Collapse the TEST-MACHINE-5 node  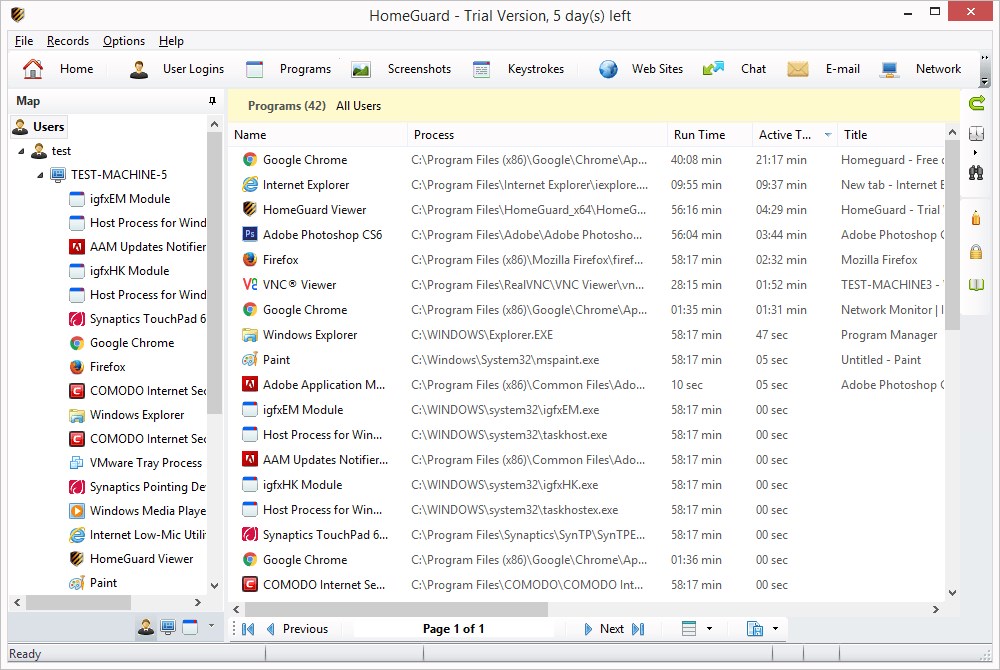[40, 175]
